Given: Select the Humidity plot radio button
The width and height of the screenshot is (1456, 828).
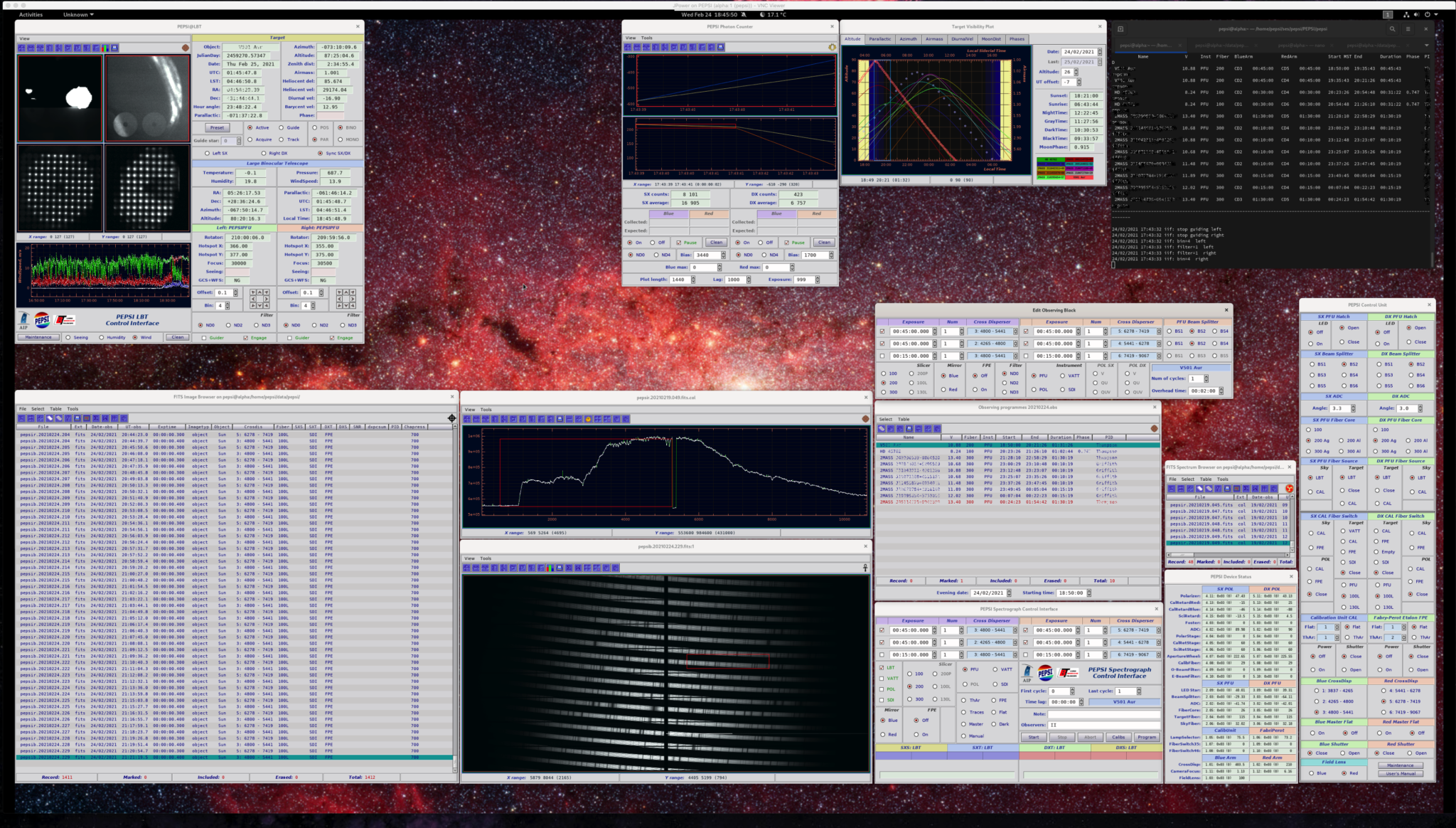Looking at the screenshot, I should point(101,337).
